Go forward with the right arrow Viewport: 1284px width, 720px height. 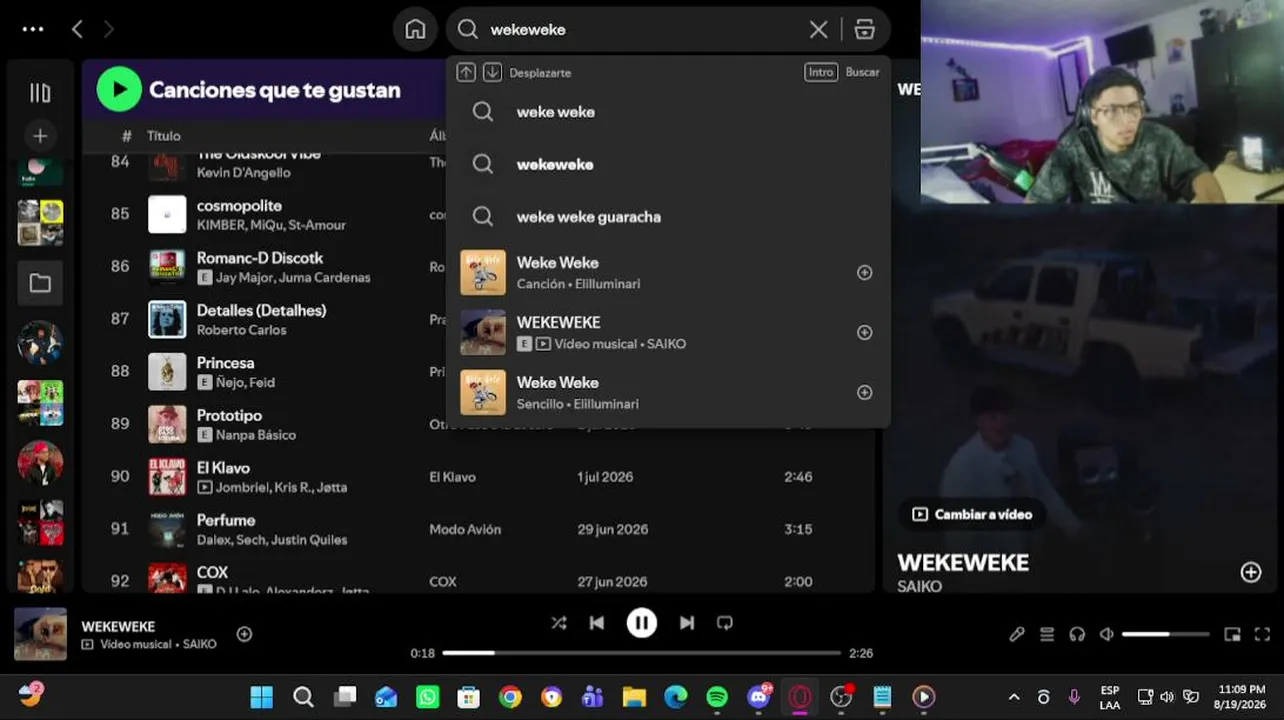(108, 29)
